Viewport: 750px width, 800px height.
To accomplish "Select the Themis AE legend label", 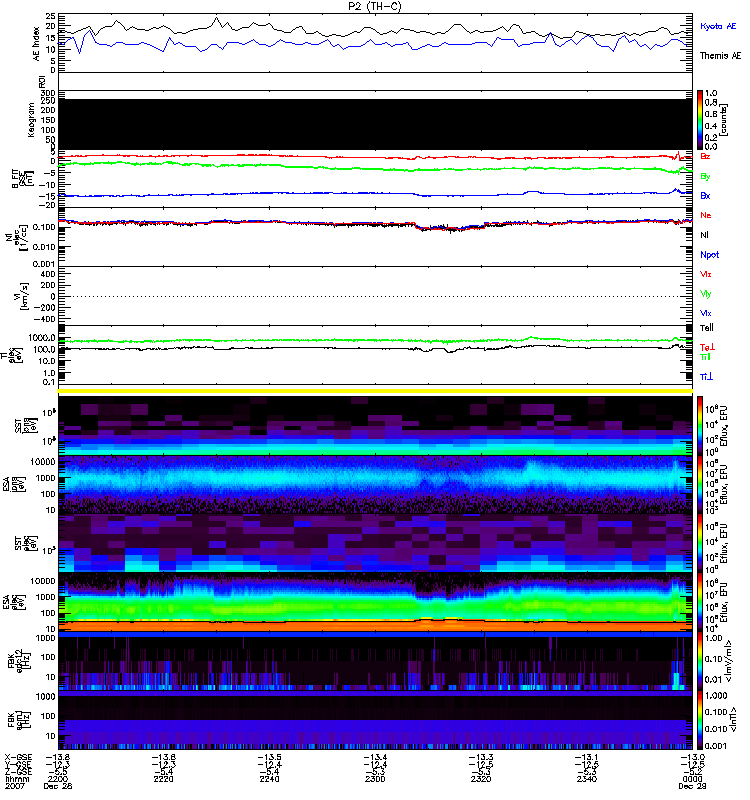I will (720, 56).
